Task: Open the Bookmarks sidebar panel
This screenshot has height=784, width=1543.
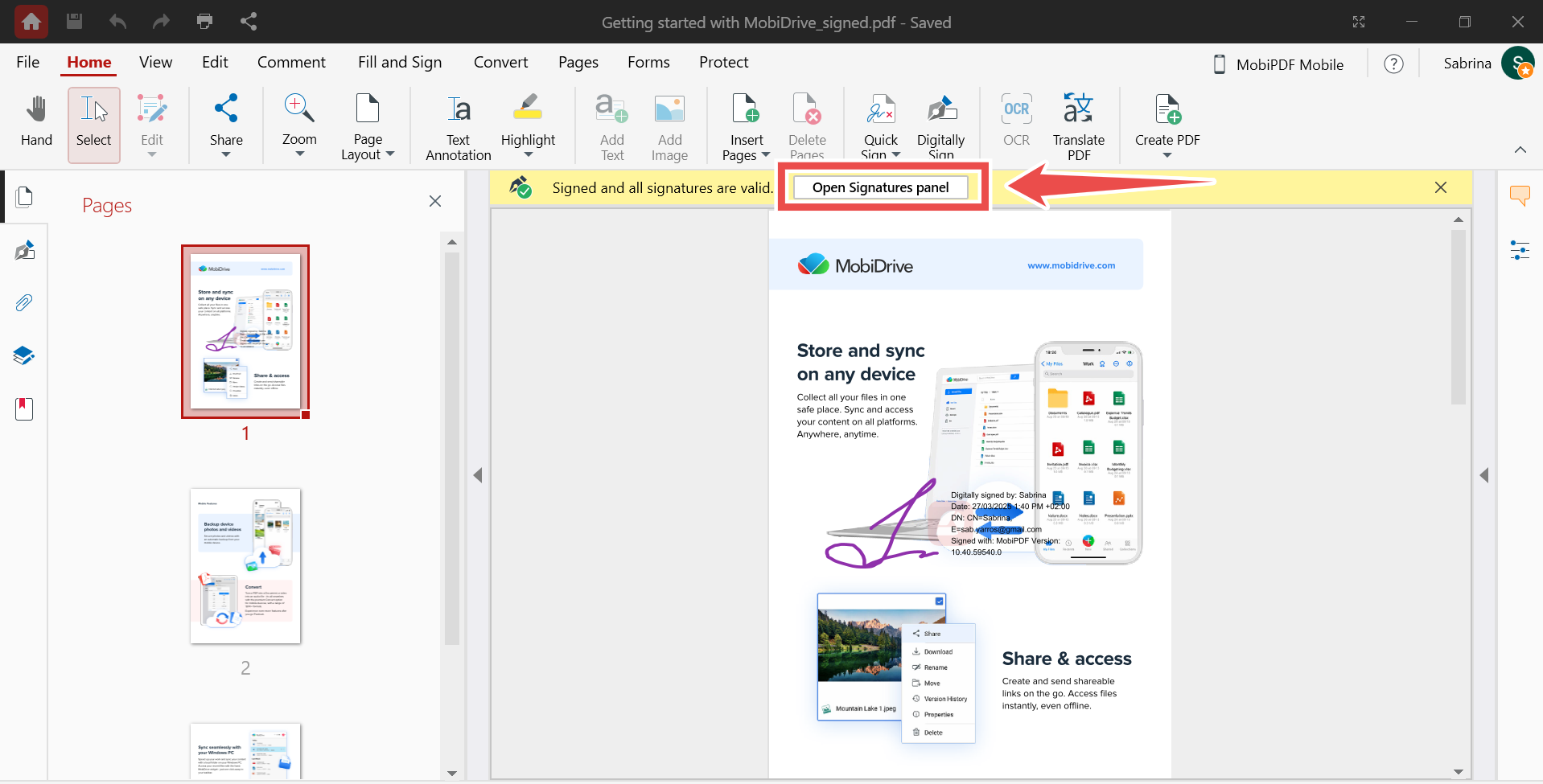Action: tap(25, 409)
